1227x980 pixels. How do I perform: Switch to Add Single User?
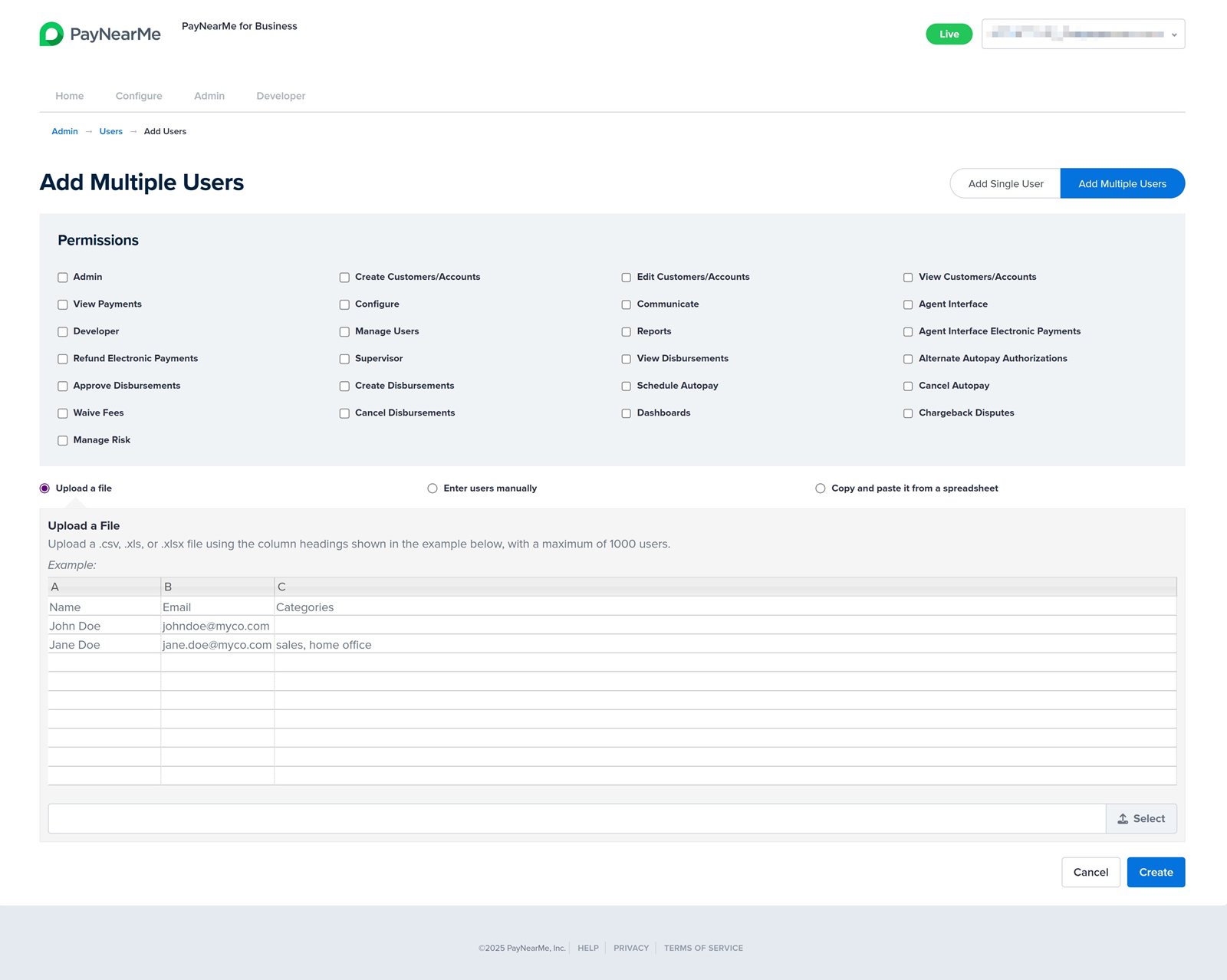click(x=1005, y=183)
